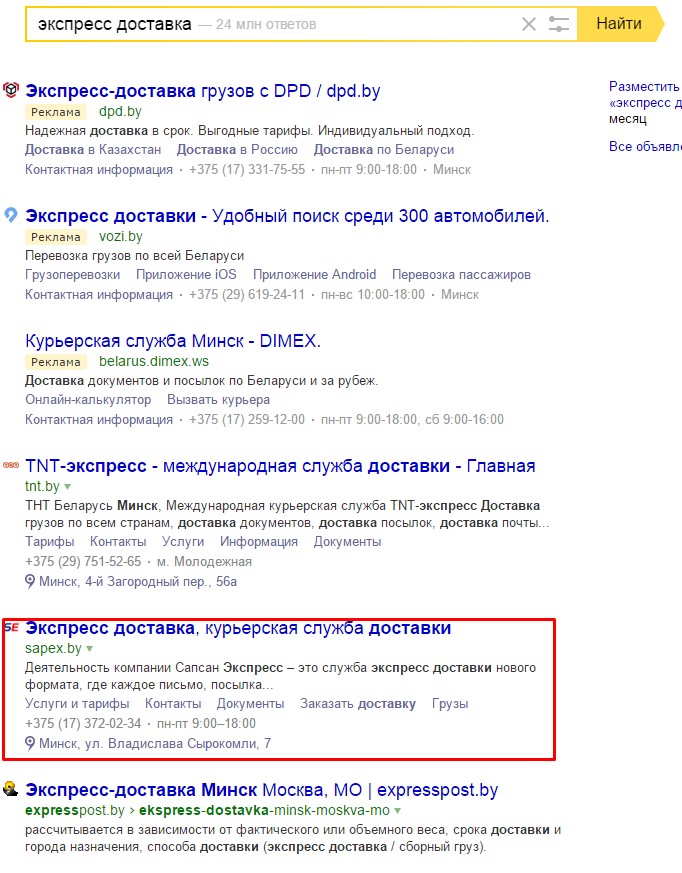Open Экспресс доставки 300 автомобилей result title
The width and height of the screenshot is (682, 873).
pos(287,215)
